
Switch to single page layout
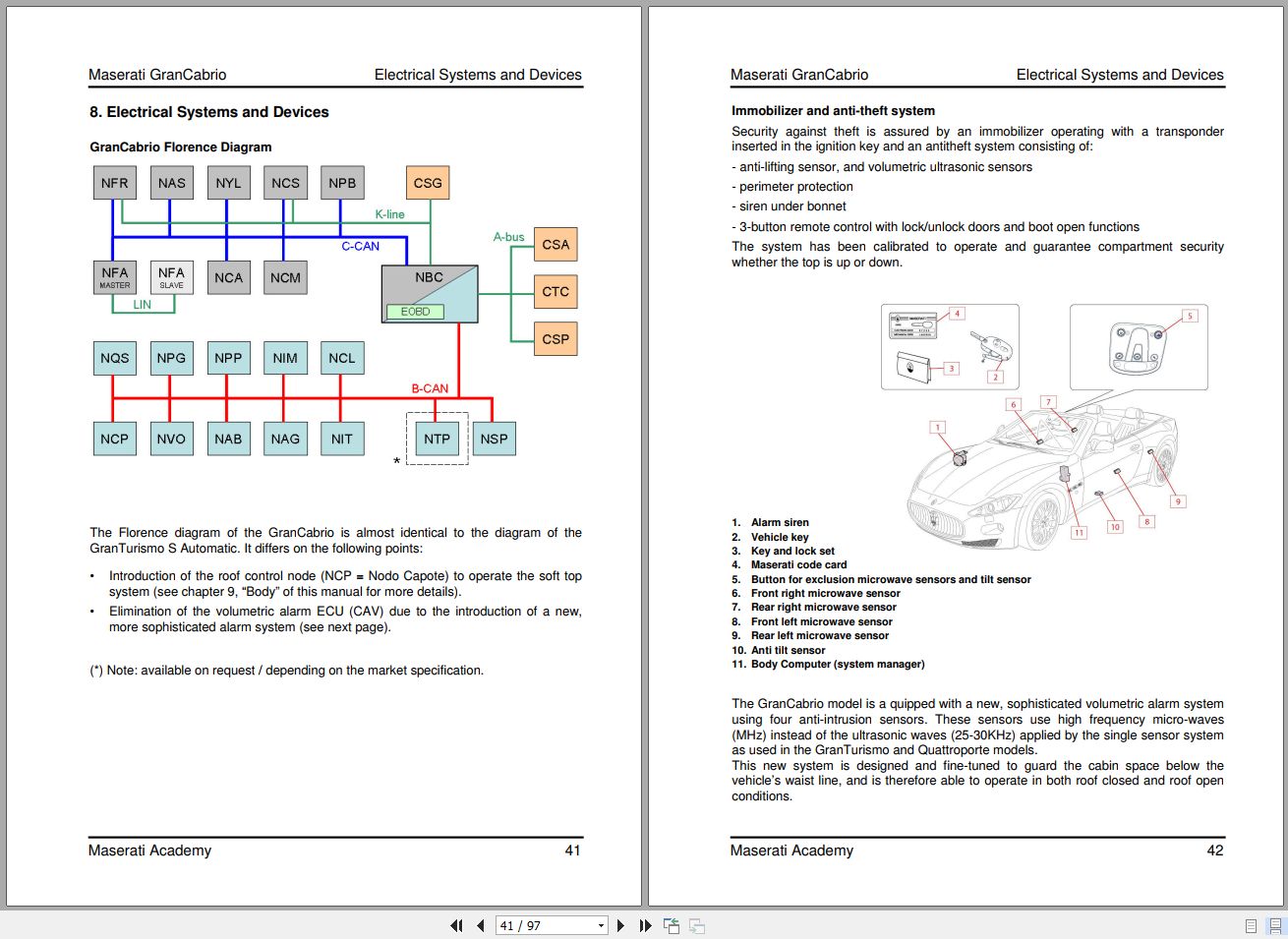click(1251, 925)
